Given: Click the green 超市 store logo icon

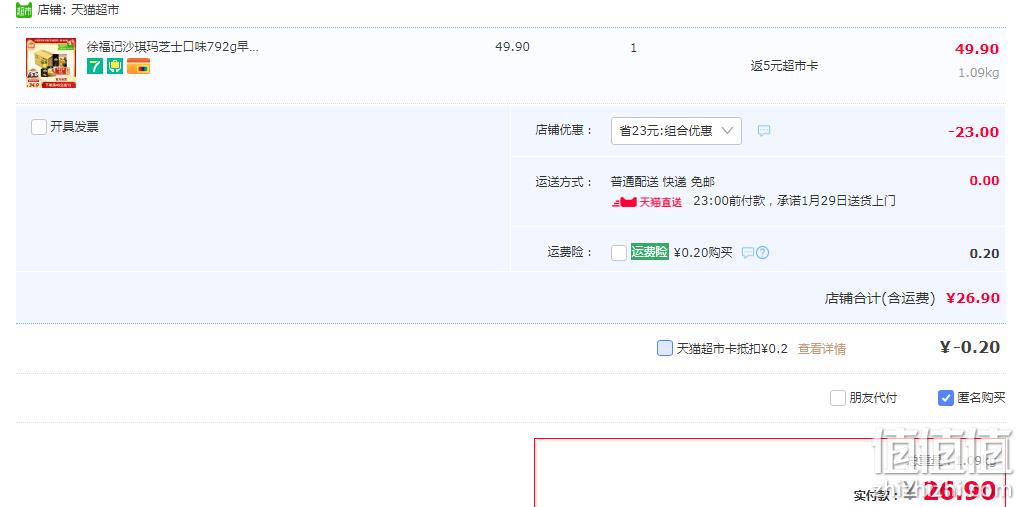Looking at the screenshot, I should pos(23,10).
